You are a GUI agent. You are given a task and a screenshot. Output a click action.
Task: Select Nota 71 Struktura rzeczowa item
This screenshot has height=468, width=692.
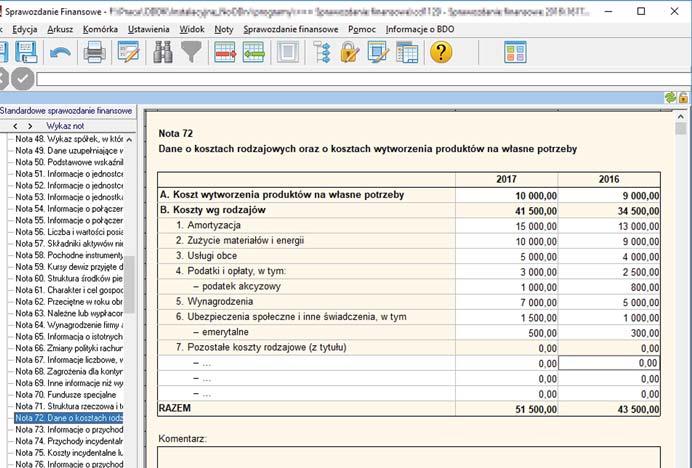69,406
